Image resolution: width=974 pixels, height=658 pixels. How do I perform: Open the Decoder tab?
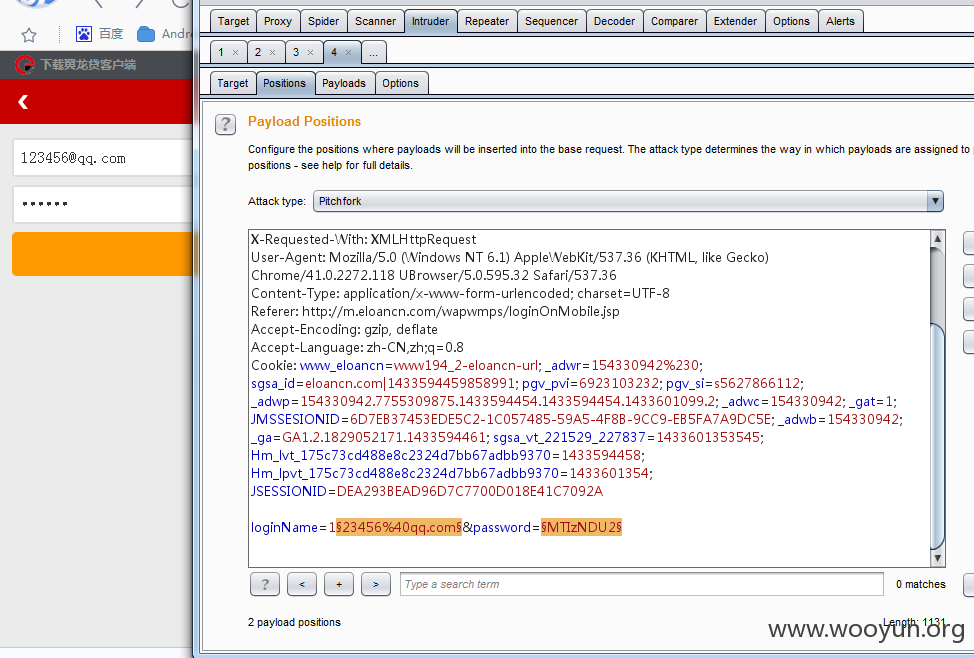614,21
